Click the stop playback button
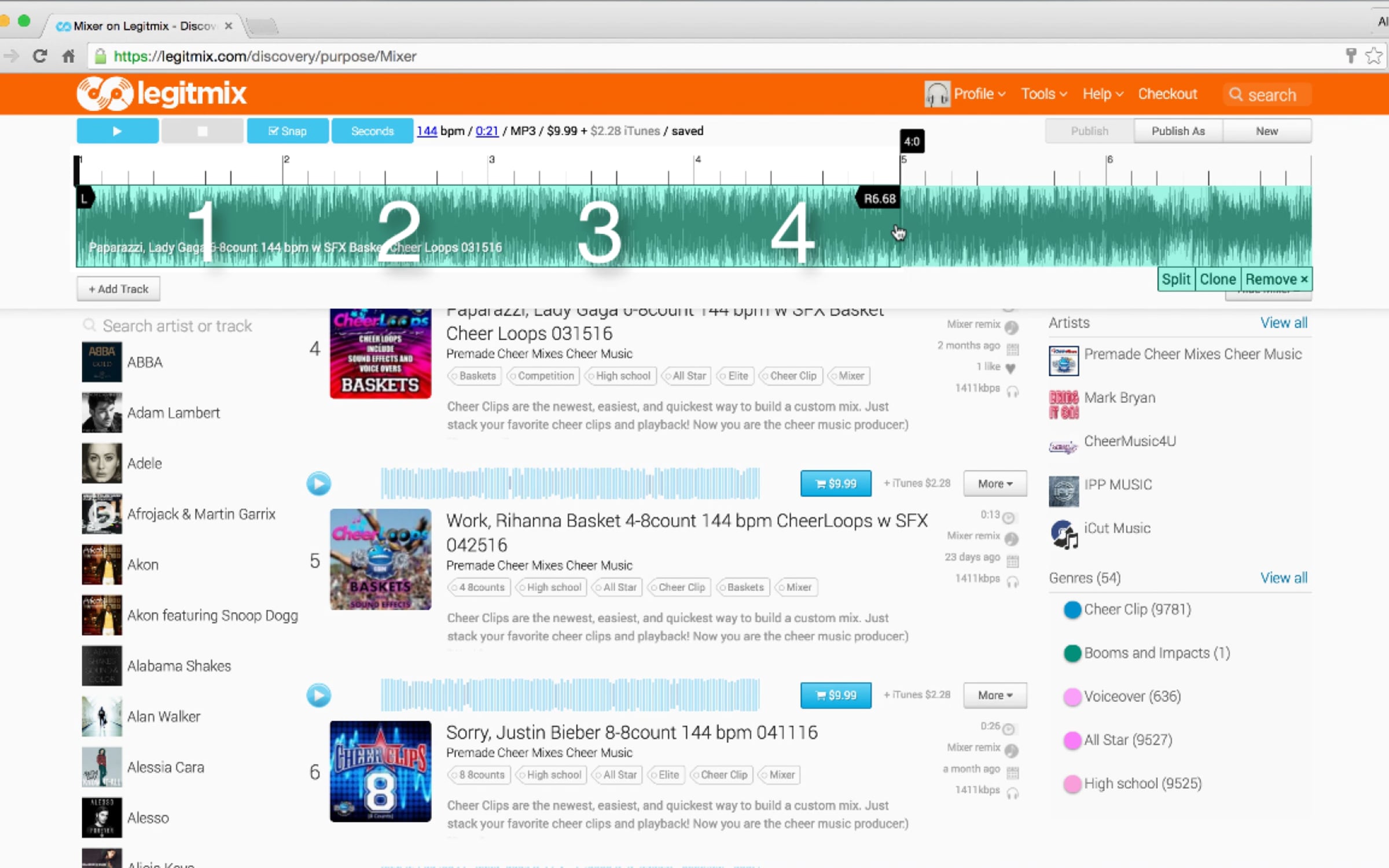Screen dimensions: 1389x868 click(x=202, y=131)
